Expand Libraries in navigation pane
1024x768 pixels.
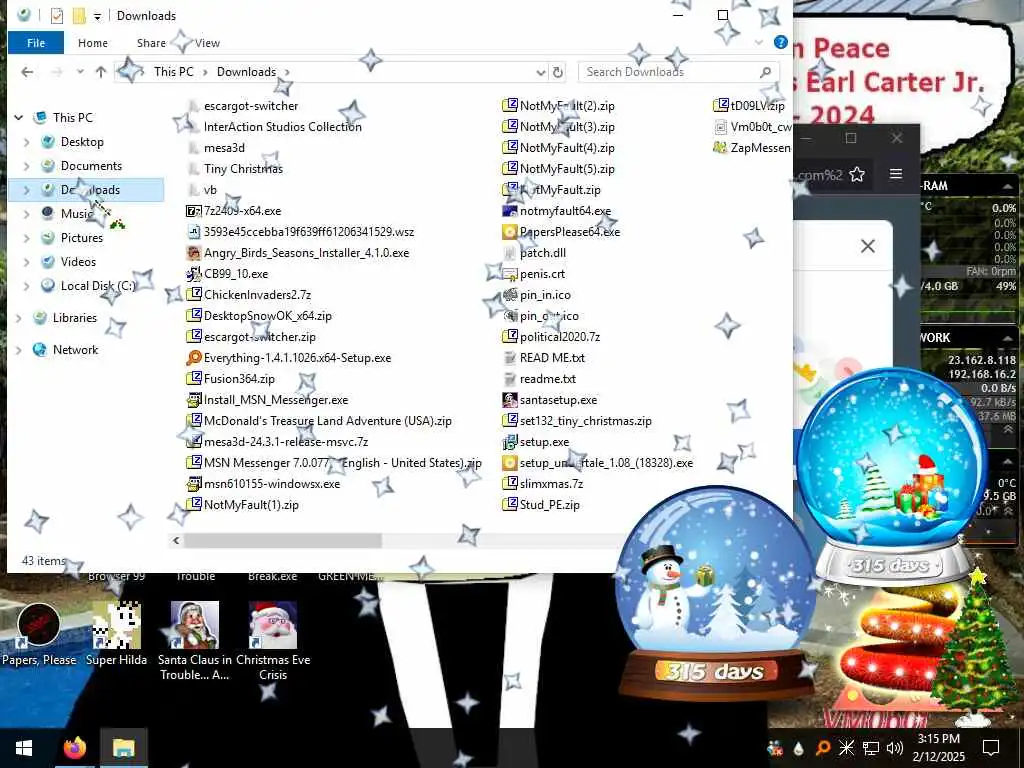pos(19,318)
